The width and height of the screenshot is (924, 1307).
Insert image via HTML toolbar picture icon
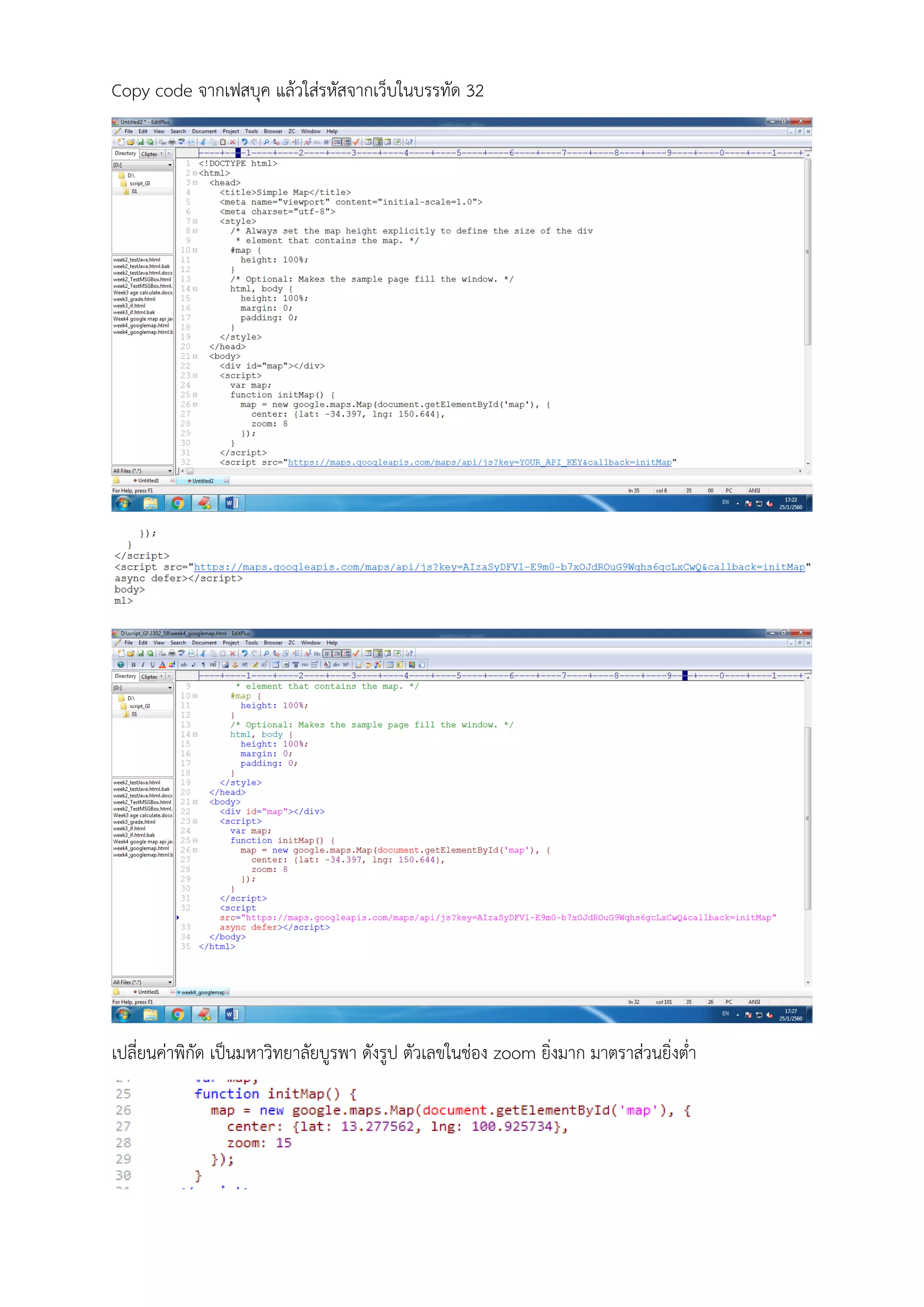[x=225, y=665]
